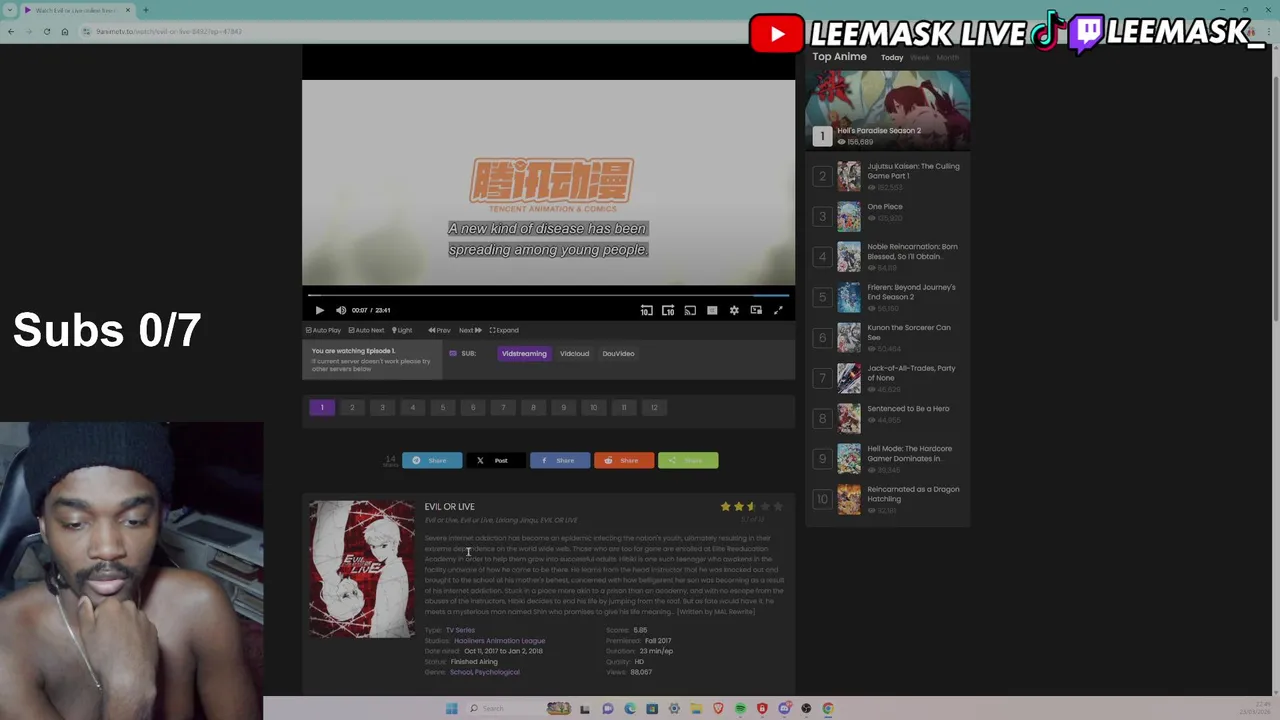This screenshot has height=720, width=1280.
Task: Open Brave browser from taskbar
Action: (718, 709)
